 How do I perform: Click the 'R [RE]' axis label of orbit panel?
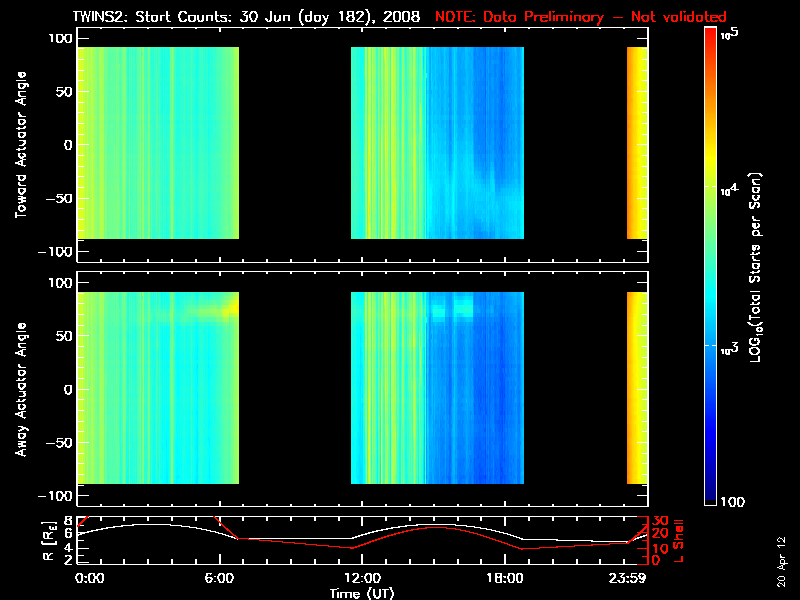49,541
